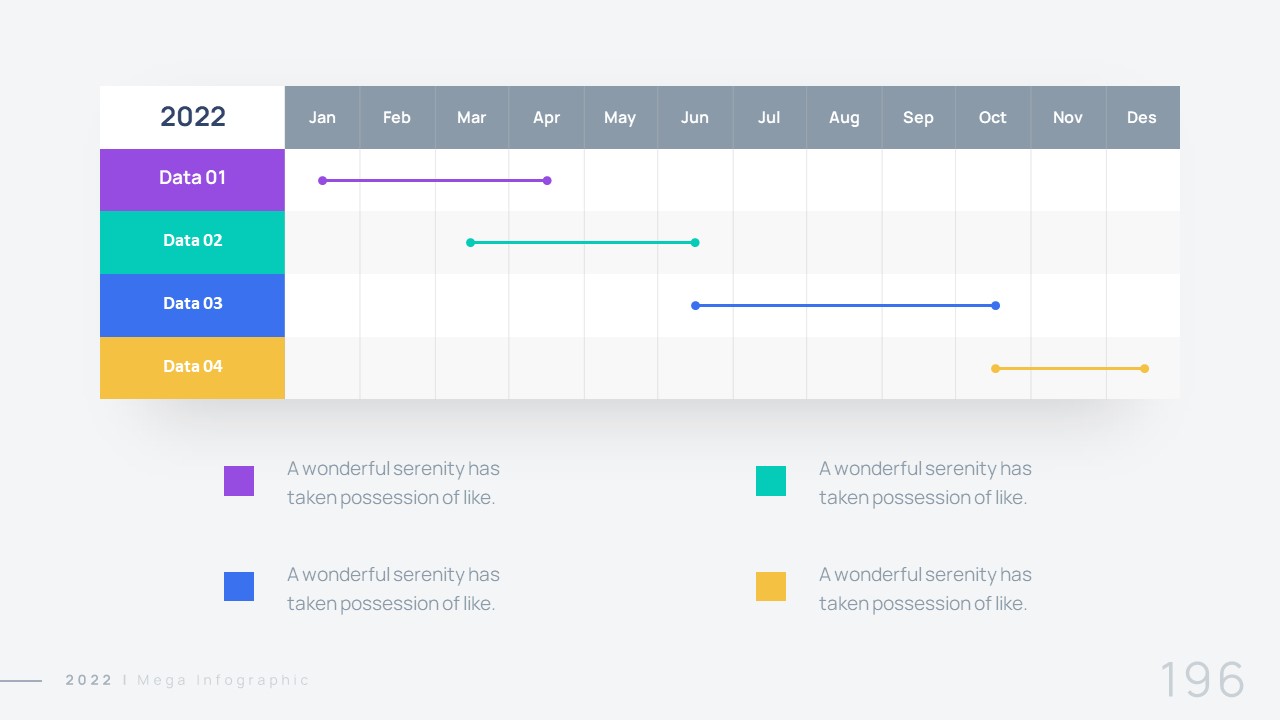Click the purple timeline bar's start dot

point(322,181)
